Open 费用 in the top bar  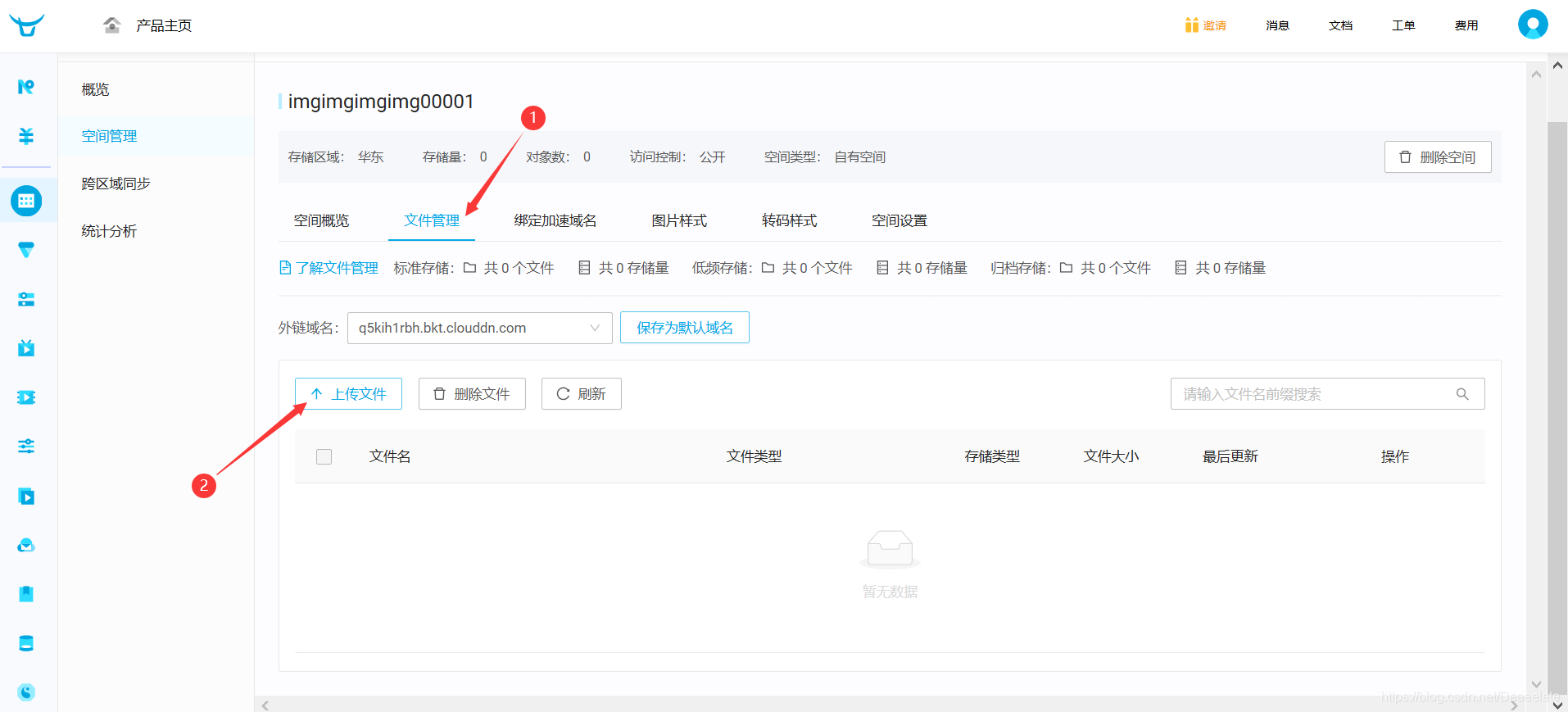coord(1466,25)
